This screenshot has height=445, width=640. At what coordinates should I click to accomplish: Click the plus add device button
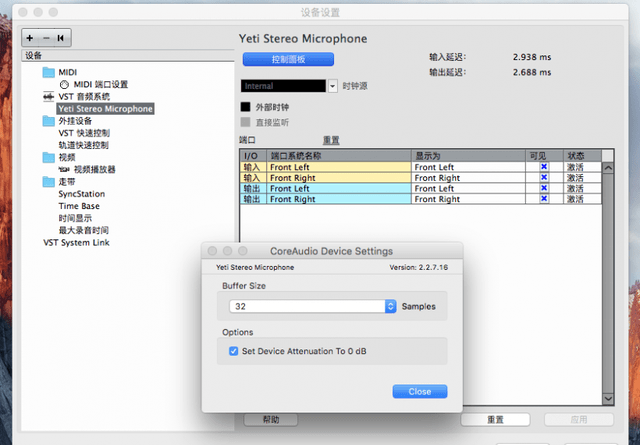coord(30,38)
